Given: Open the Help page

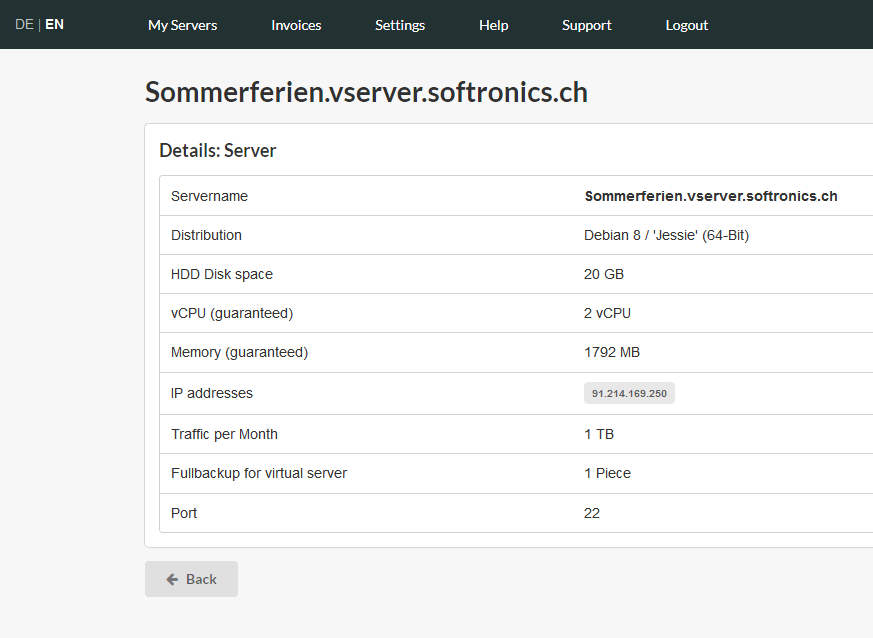Looking at the screenshot, I should 493,25.
